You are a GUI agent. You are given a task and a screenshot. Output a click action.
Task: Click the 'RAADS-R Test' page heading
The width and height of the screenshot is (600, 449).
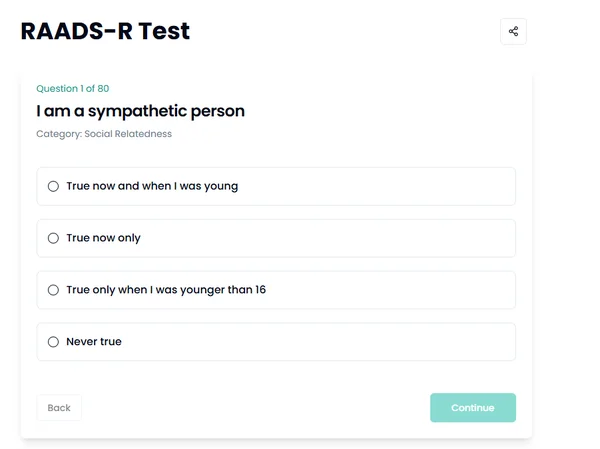105,31
